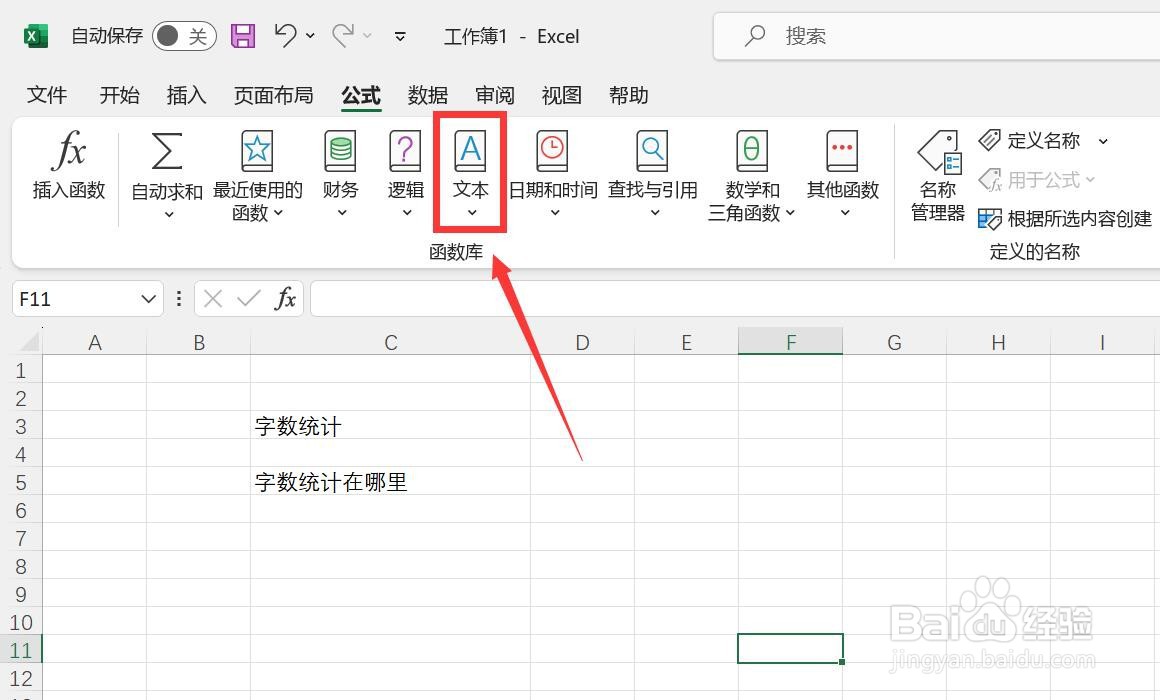Expand the 逻辑 dropdown chevron

[x=406, y=213]
